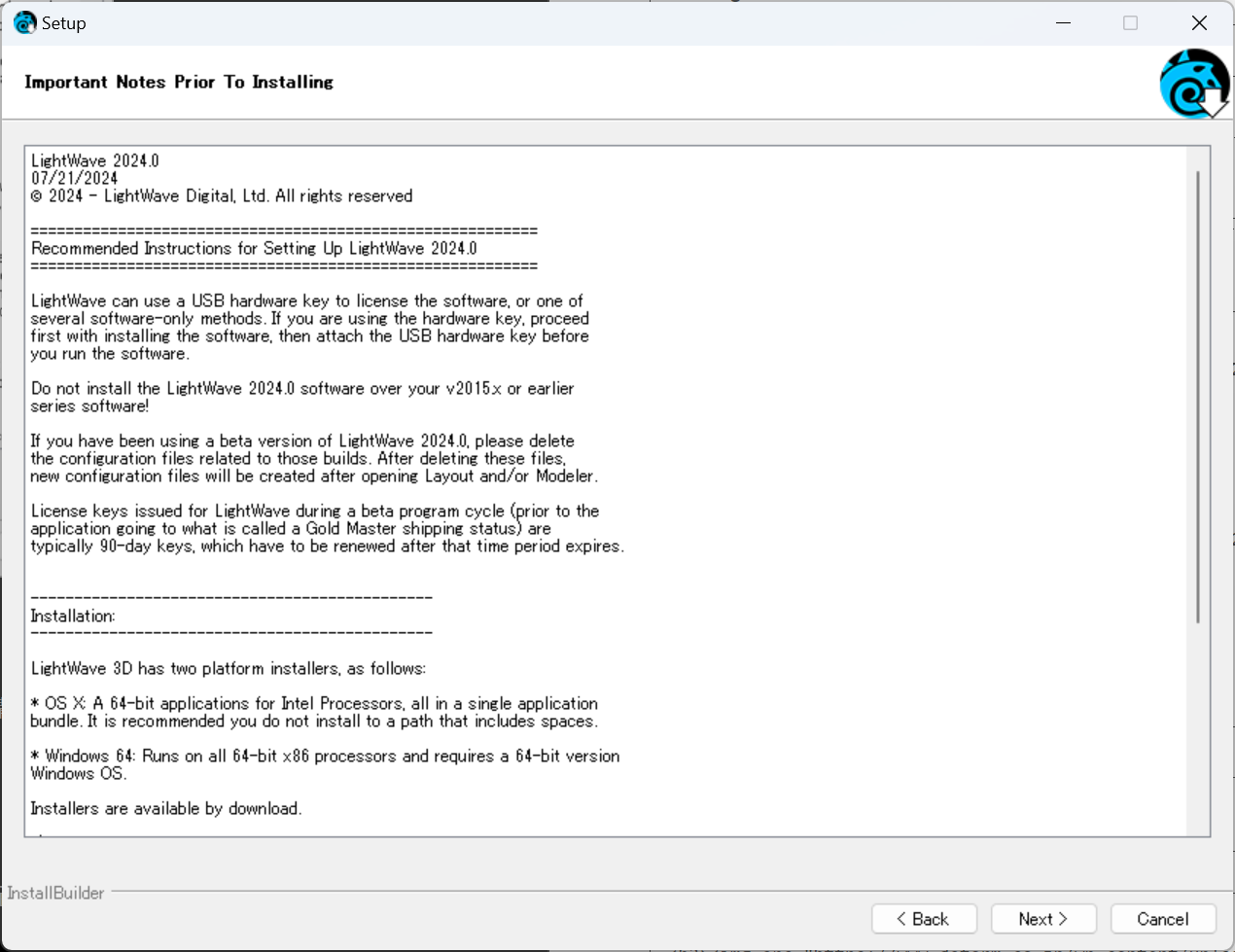Click 'you run the software.' line

coord(110,353)
